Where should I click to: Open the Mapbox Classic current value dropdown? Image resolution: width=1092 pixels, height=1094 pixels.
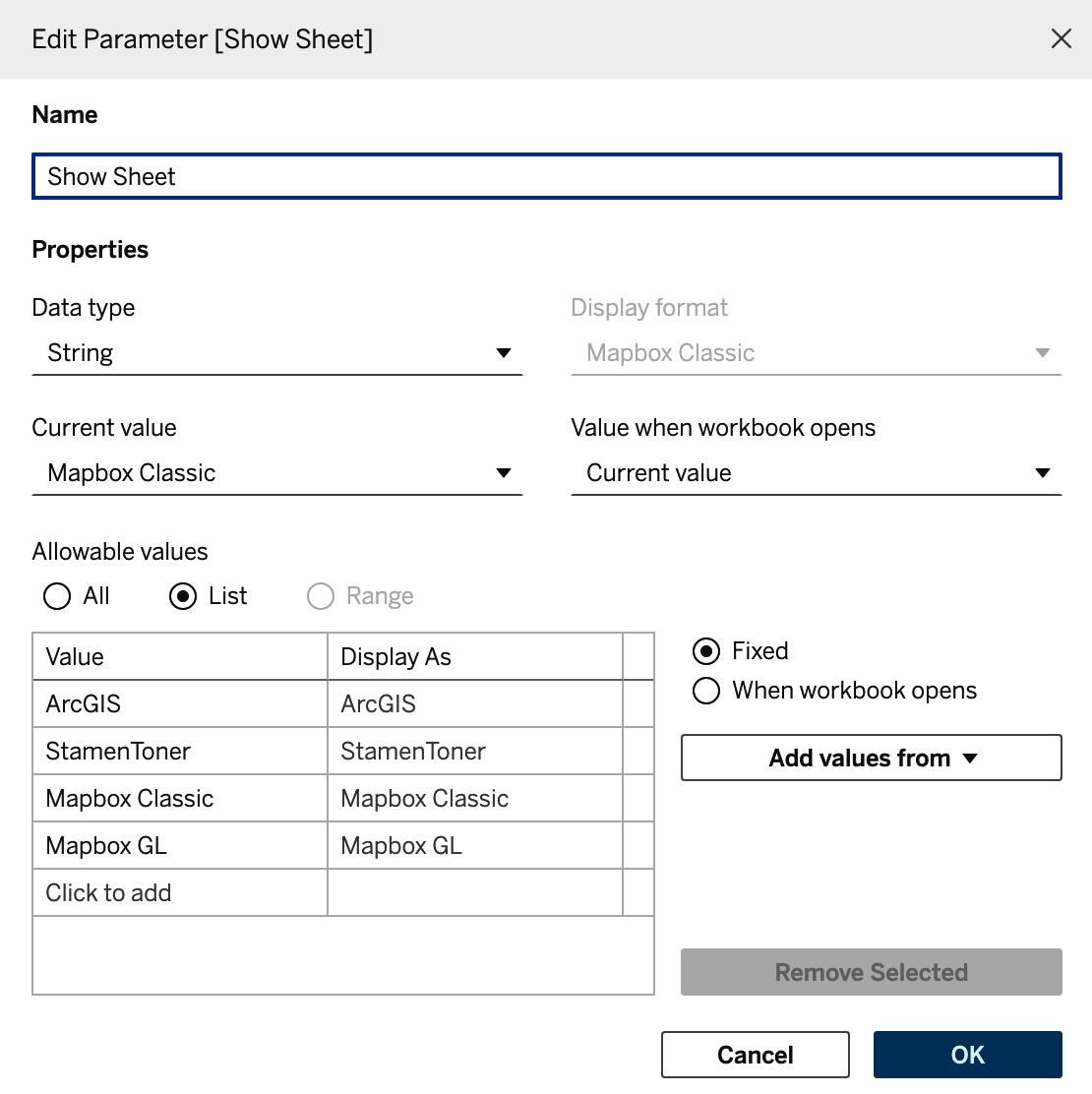(277, 473)
